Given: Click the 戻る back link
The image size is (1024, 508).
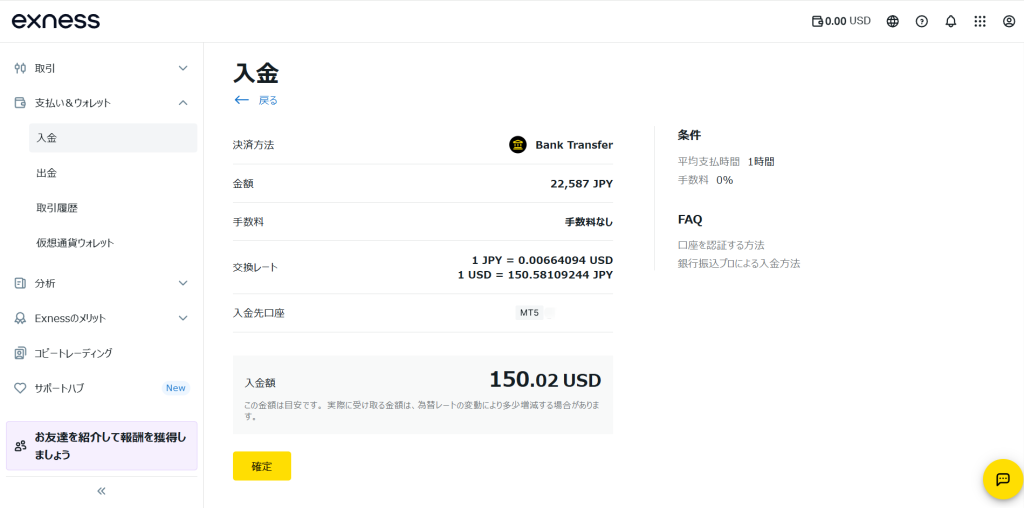Looking at the screenshot, I should [x=256, y=101].
